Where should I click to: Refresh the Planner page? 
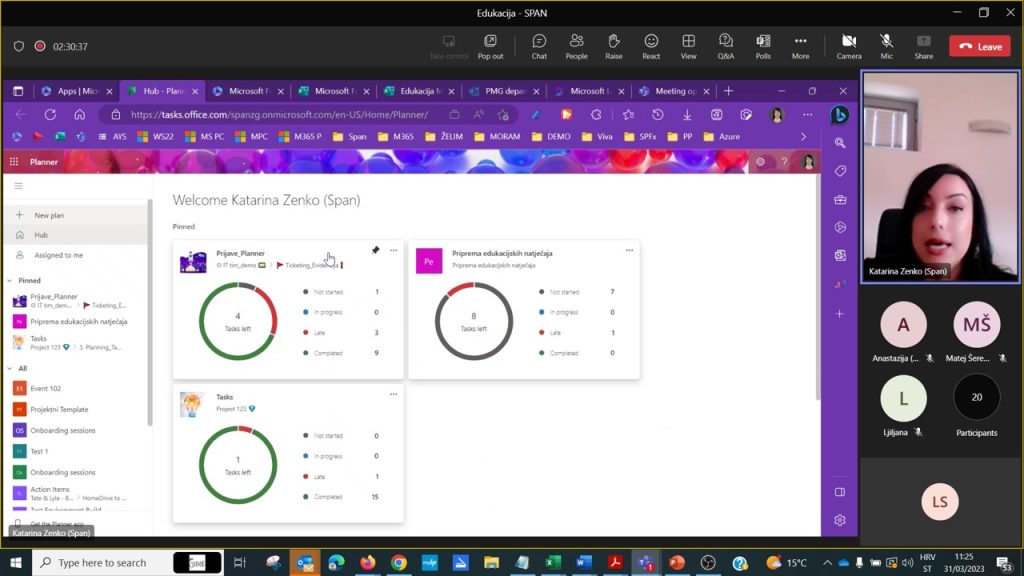click(50, 115)
